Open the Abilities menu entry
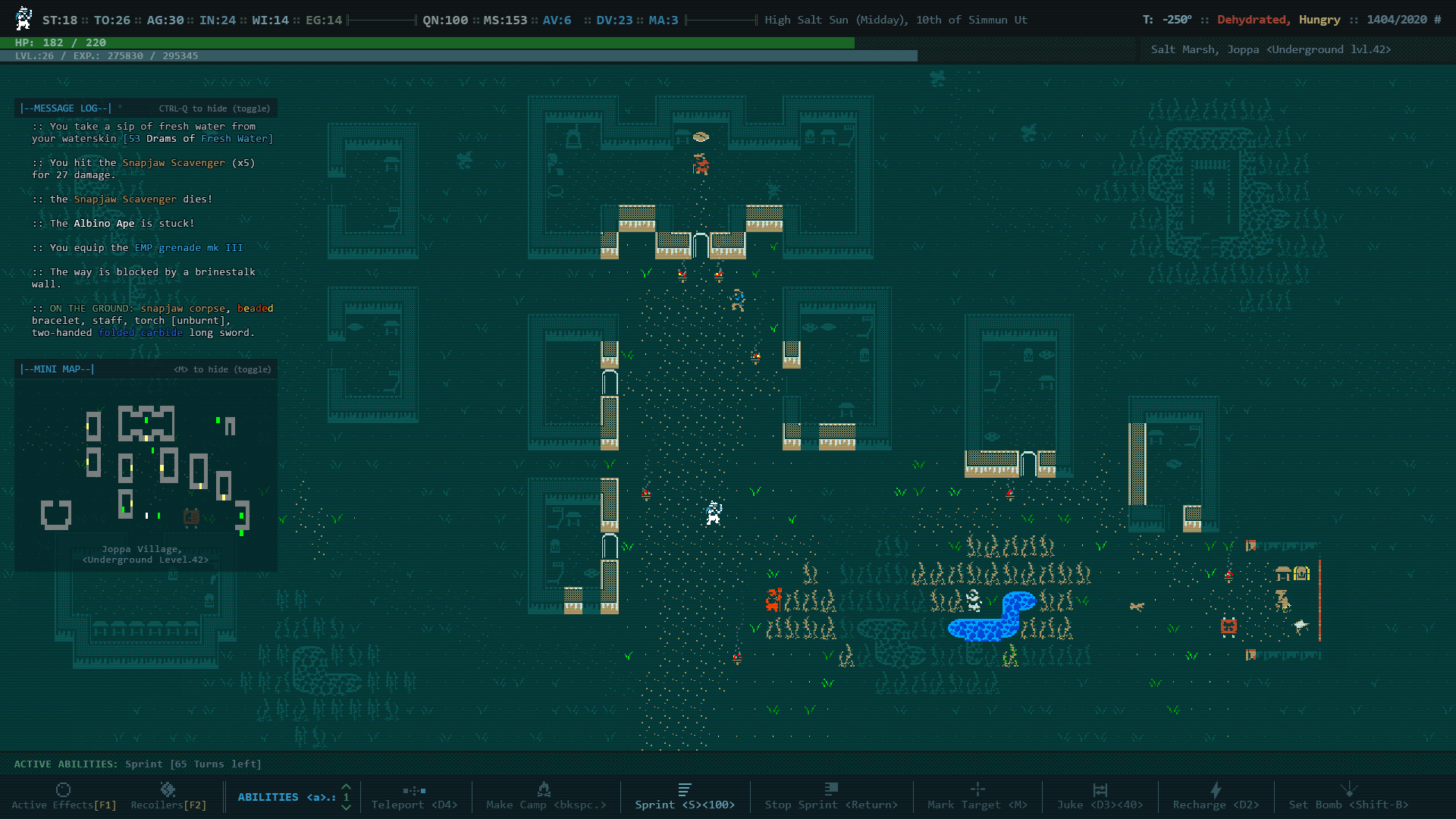This screenshot has height=819, width=1456. 268,797
